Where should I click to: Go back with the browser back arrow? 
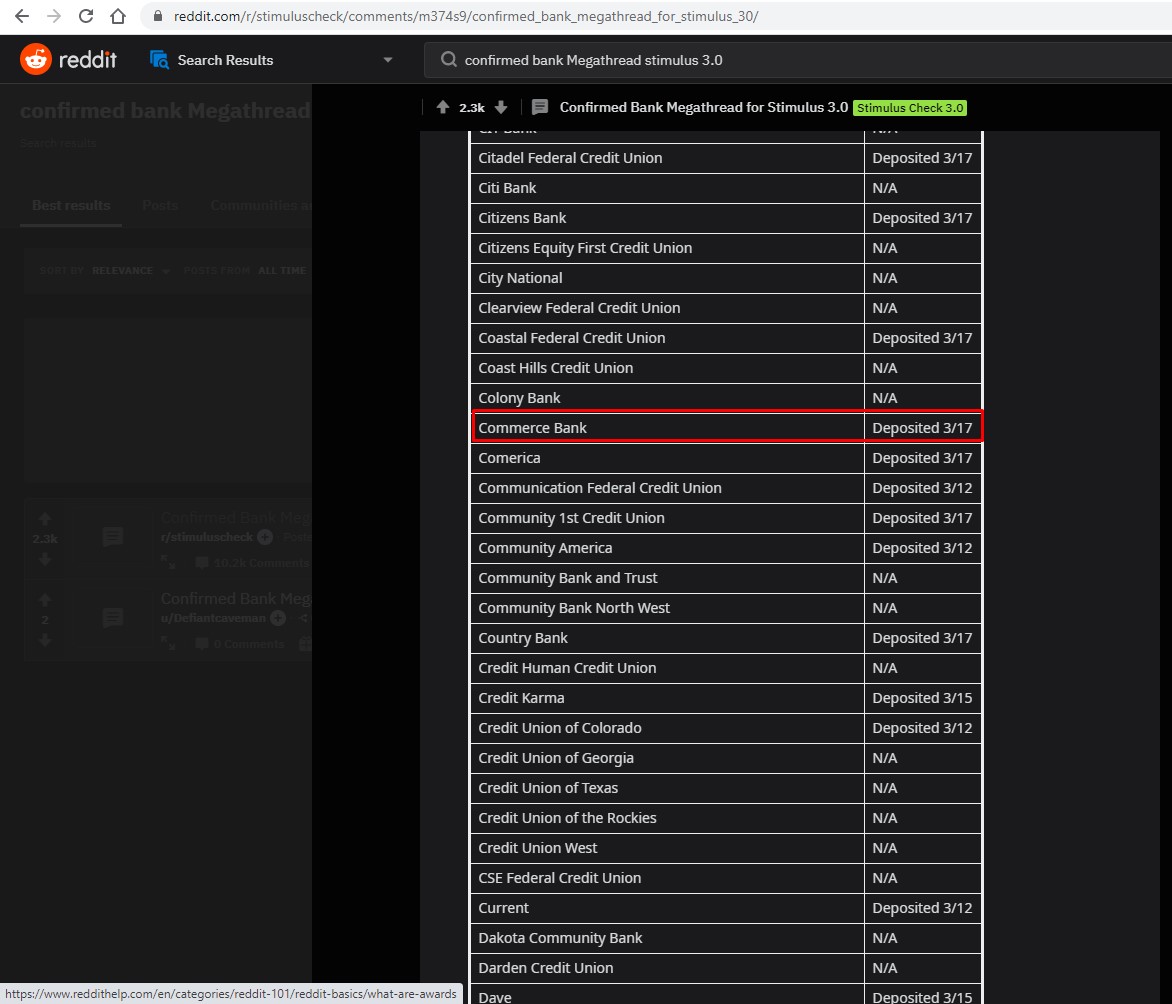(22, 16)
